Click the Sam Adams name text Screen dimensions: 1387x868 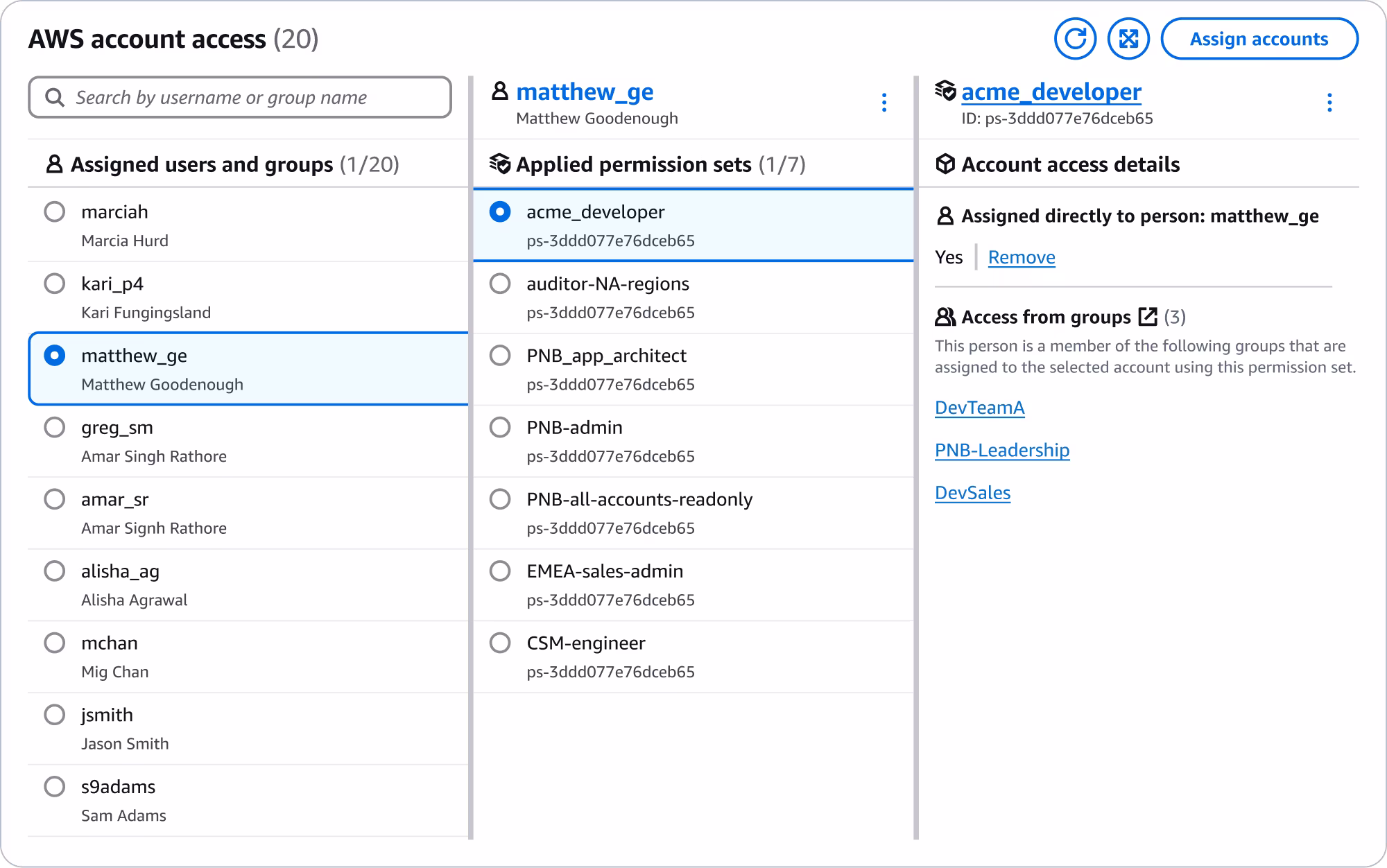[123, 816]
